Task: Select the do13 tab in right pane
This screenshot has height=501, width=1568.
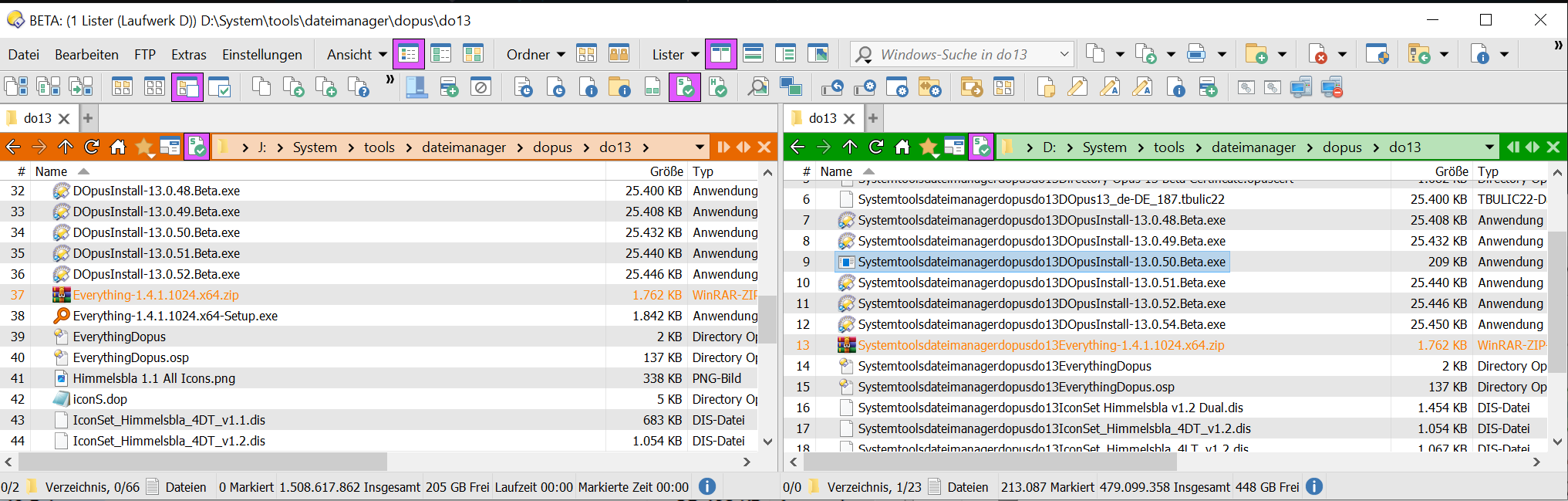Action: [822, 118]
